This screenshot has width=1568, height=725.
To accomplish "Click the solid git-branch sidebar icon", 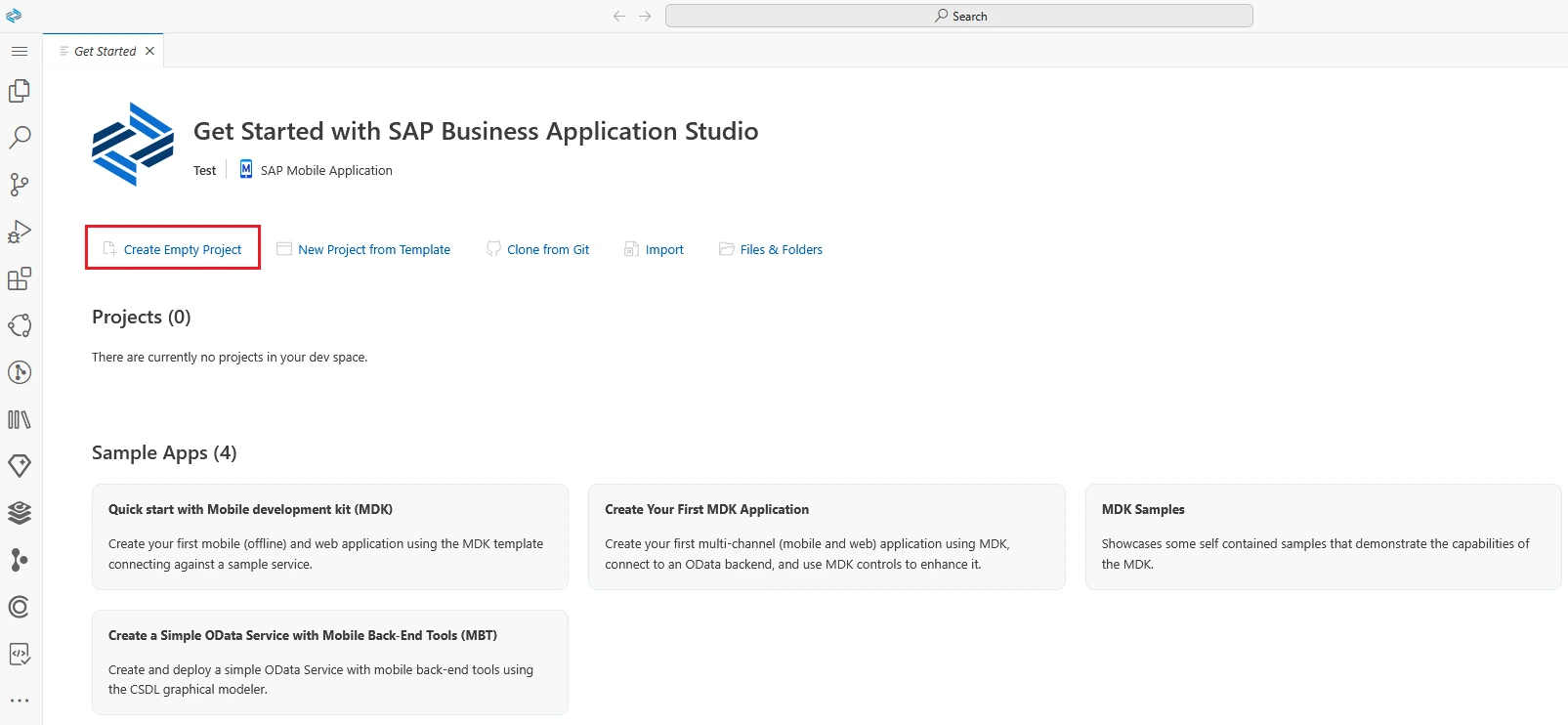I will coord(20,559).
